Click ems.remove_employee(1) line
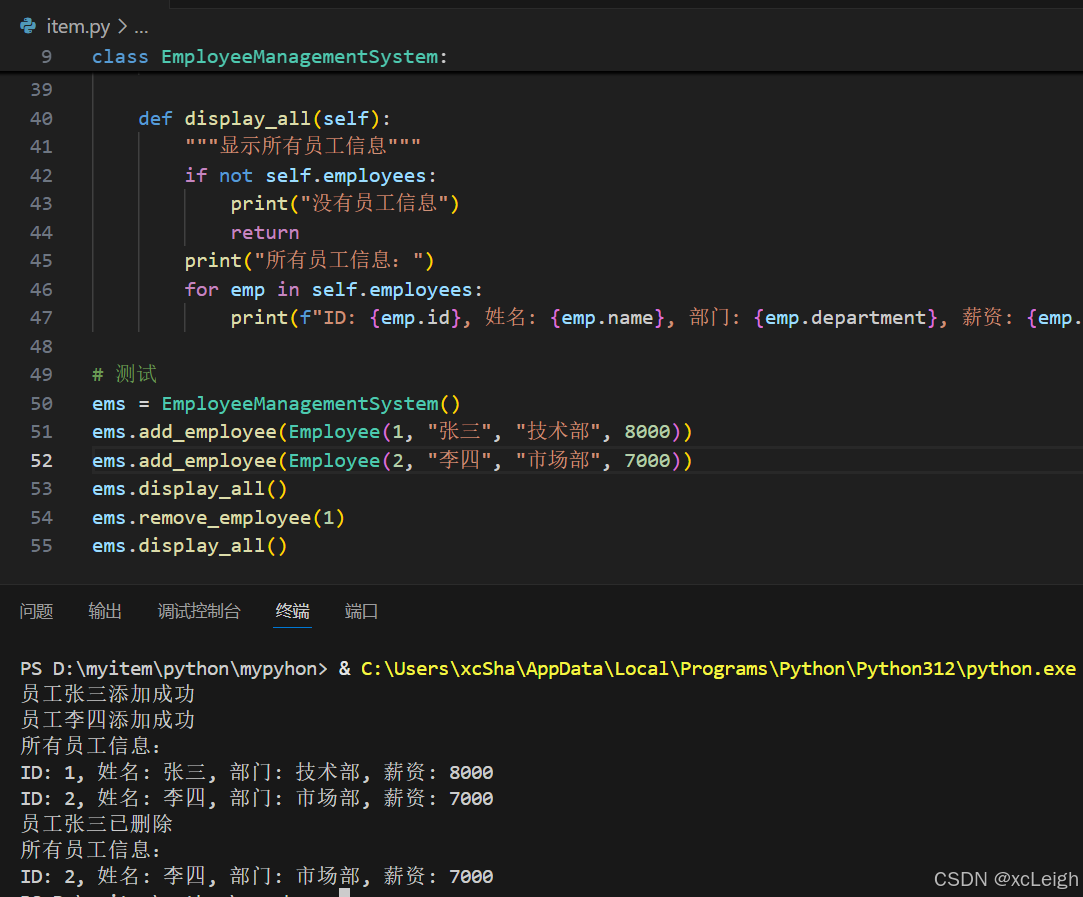This screenshot has height=897, width=1083. (218, 518)
